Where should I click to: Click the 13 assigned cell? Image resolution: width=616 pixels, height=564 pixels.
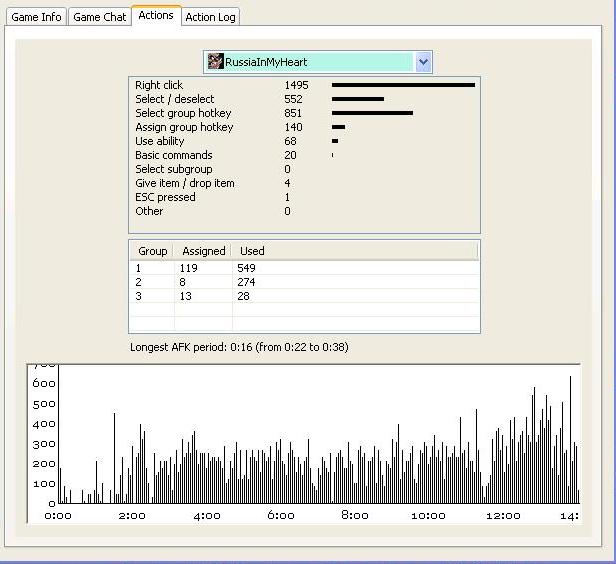point(185,296)
